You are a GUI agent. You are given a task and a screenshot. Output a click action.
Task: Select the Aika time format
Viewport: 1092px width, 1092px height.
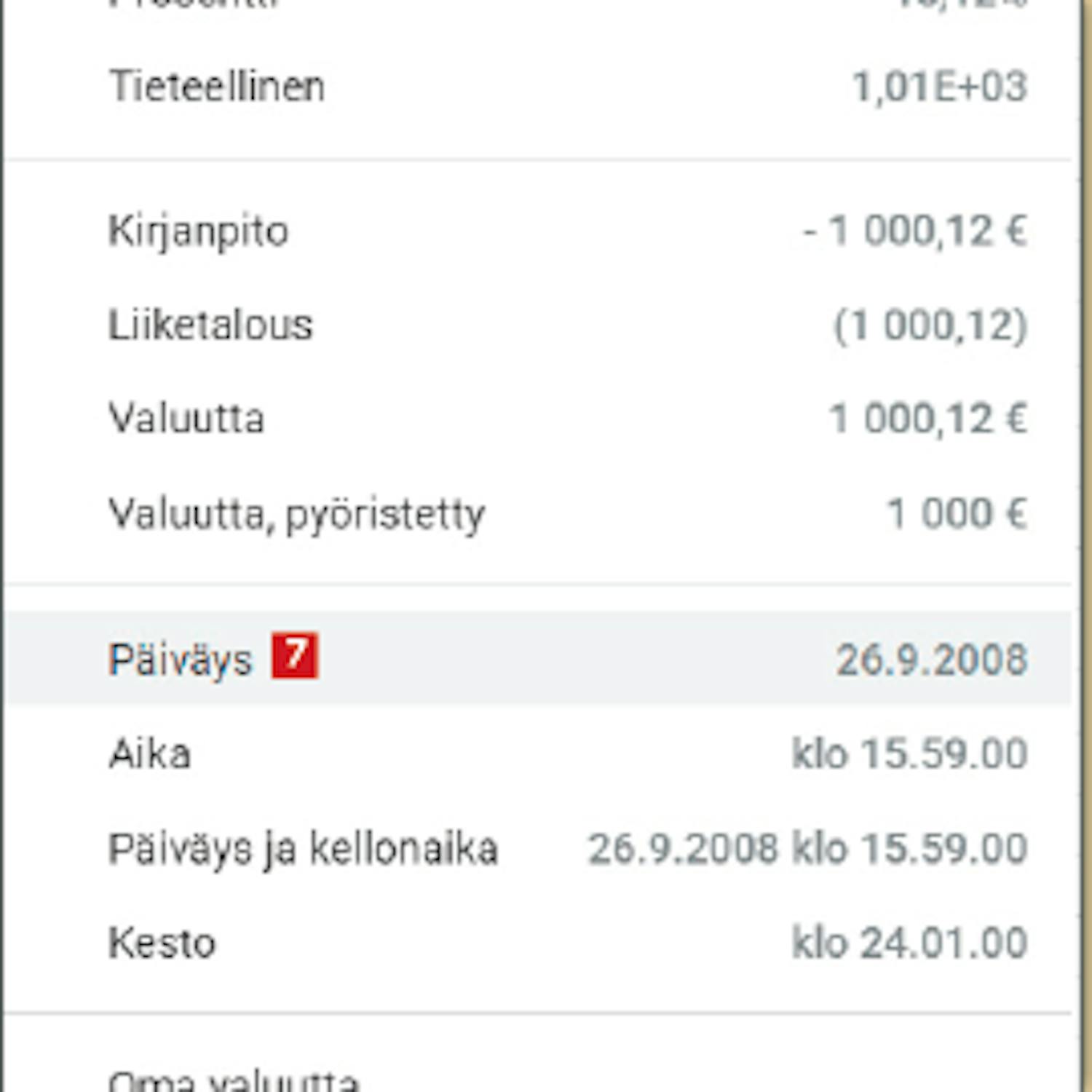(539, 753)
